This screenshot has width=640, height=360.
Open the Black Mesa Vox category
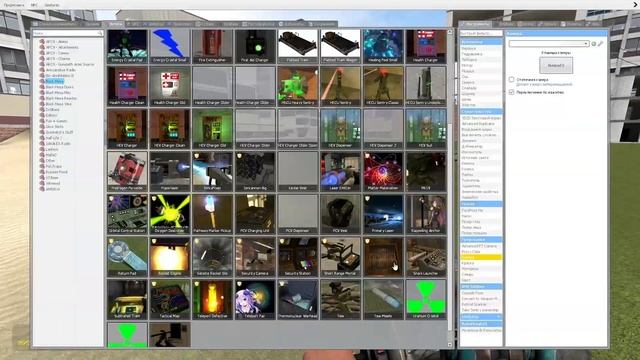(x=58, y=104)
